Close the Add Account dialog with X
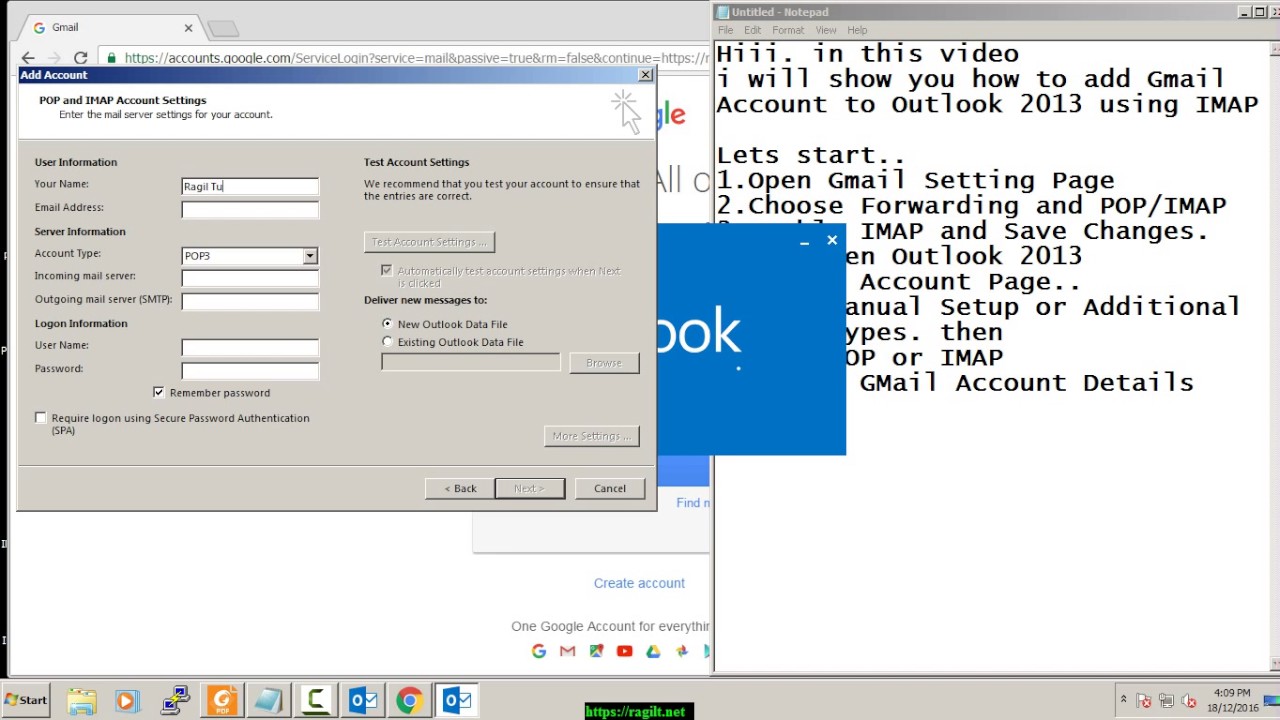 tap(645, 75)
